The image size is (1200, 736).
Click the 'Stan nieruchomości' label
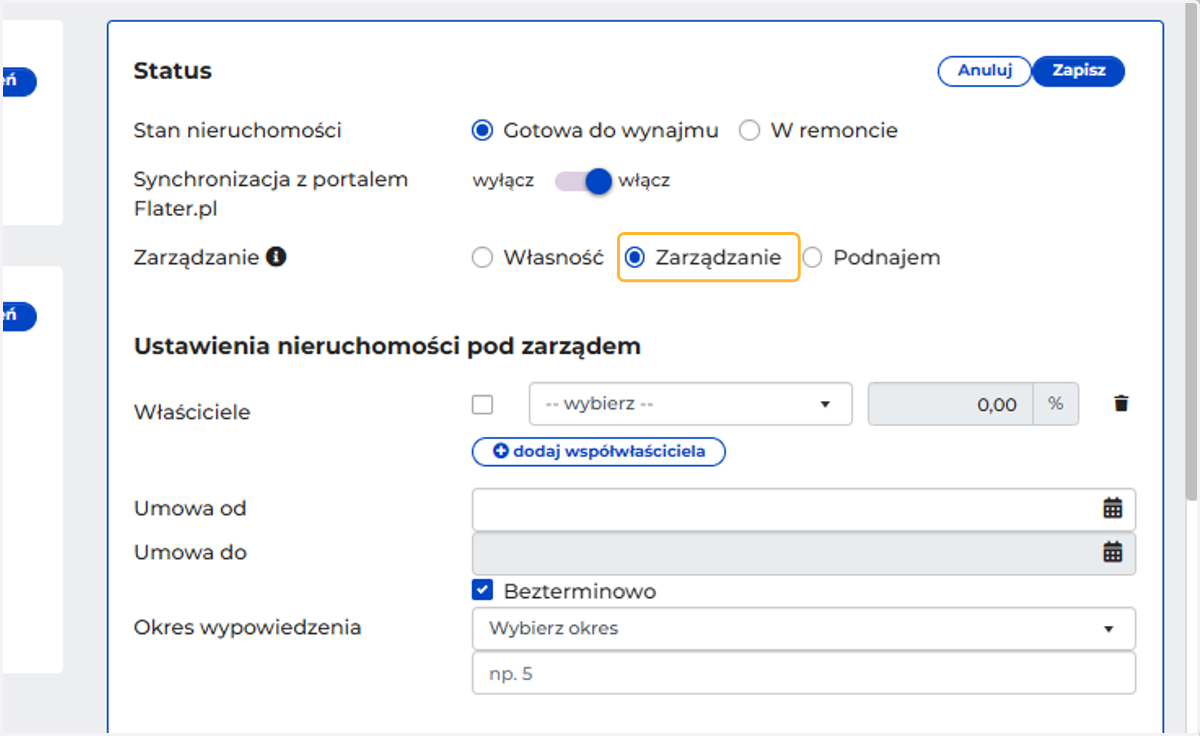click(238, 130)
